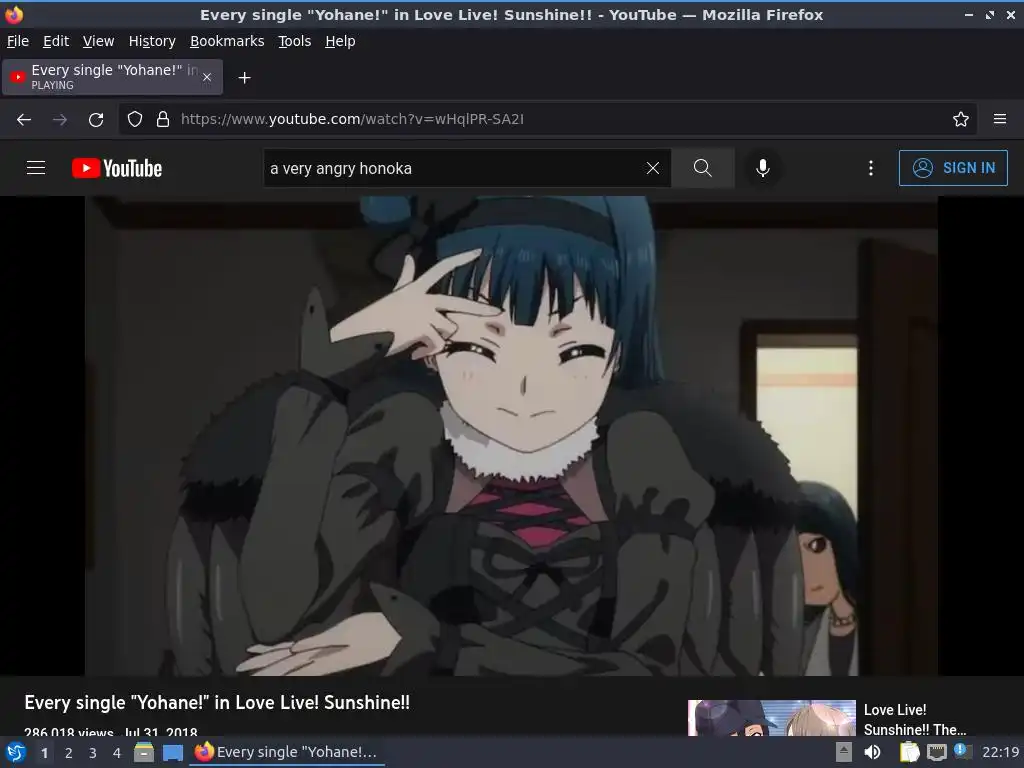Switch to workspace 1
Viewport: 1024px width, 768px height.
pos(44,752)
